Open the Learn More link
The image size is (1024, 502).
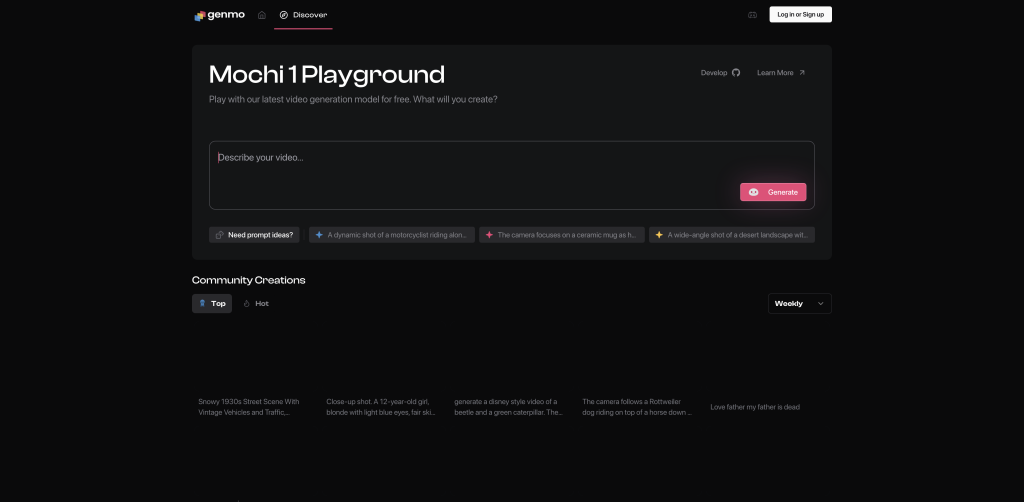781,72
